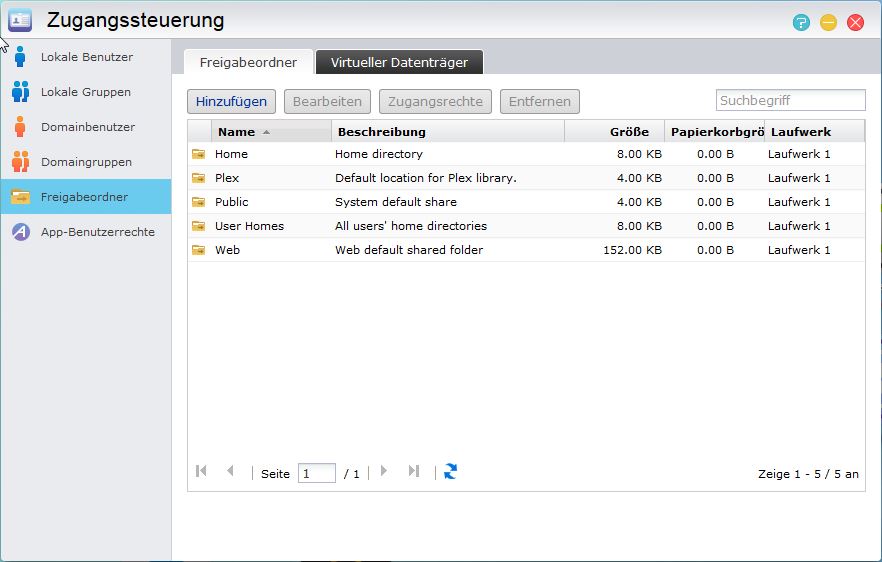Image resolution: width=882 pixels, height=562 pixels.
Task: Click the Freigabeordner sidebar folder icon
Action: 20,197
